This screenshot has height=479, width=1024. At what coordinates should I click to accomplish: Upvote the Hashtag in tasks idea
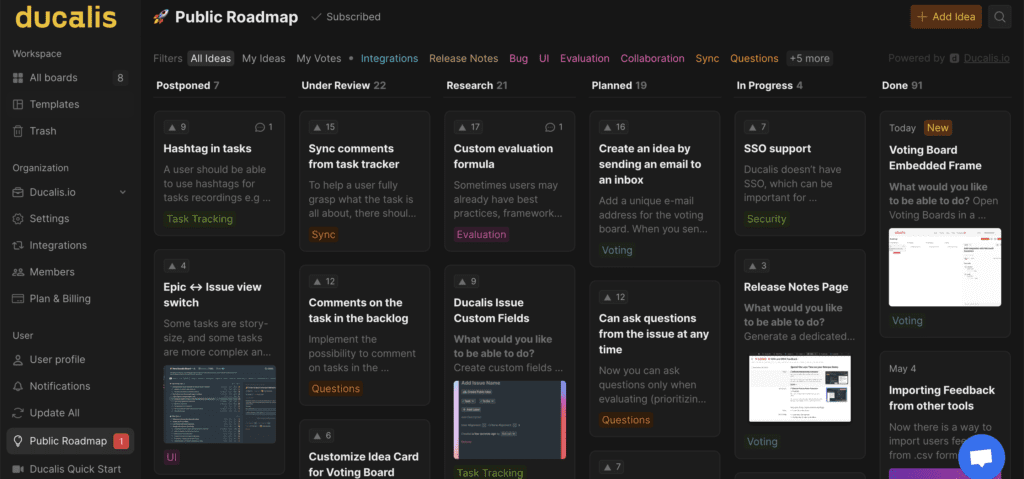coord(176,127)
